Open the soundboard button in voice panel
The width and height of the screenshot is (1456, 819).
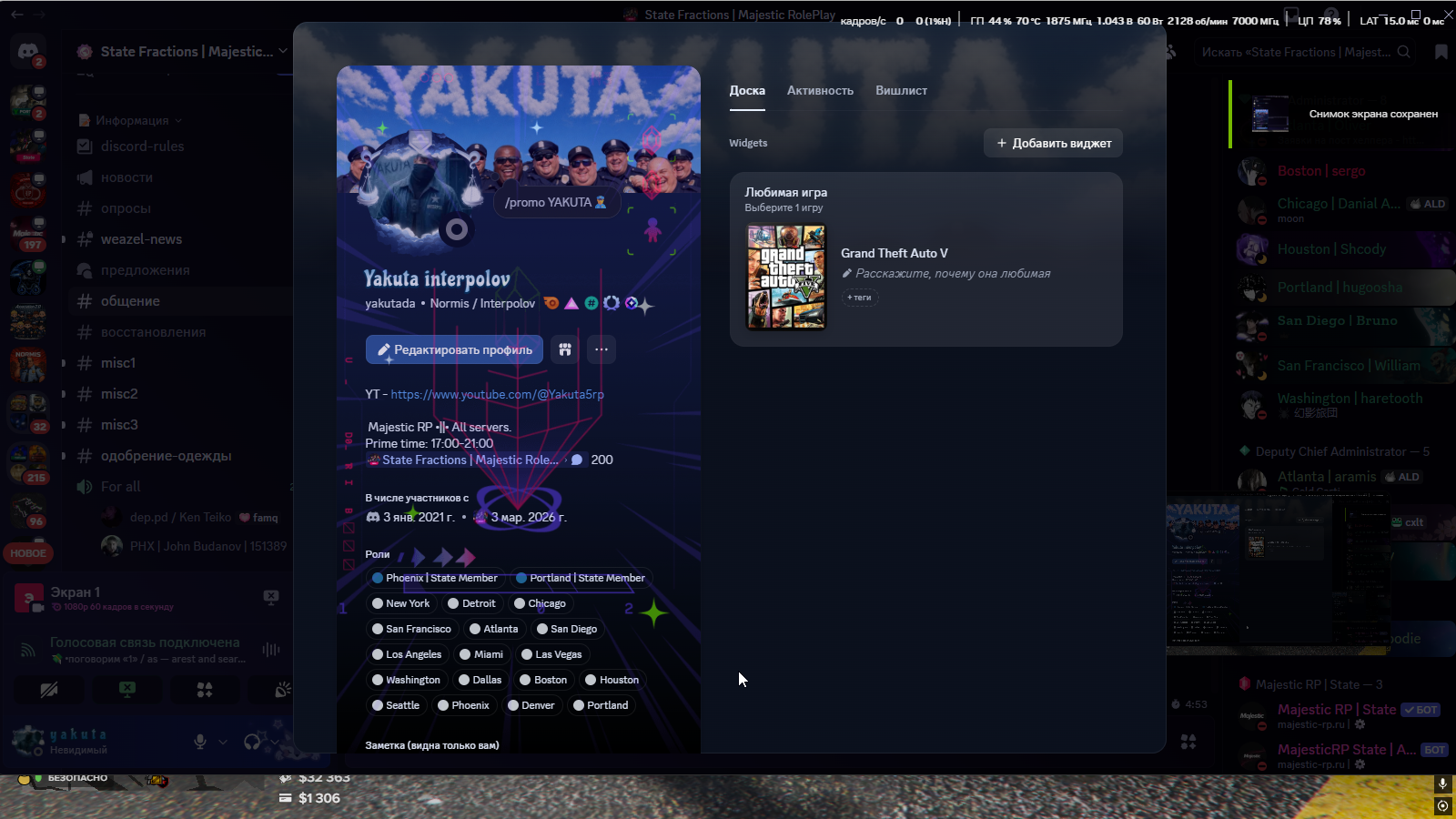click(283, 690)
